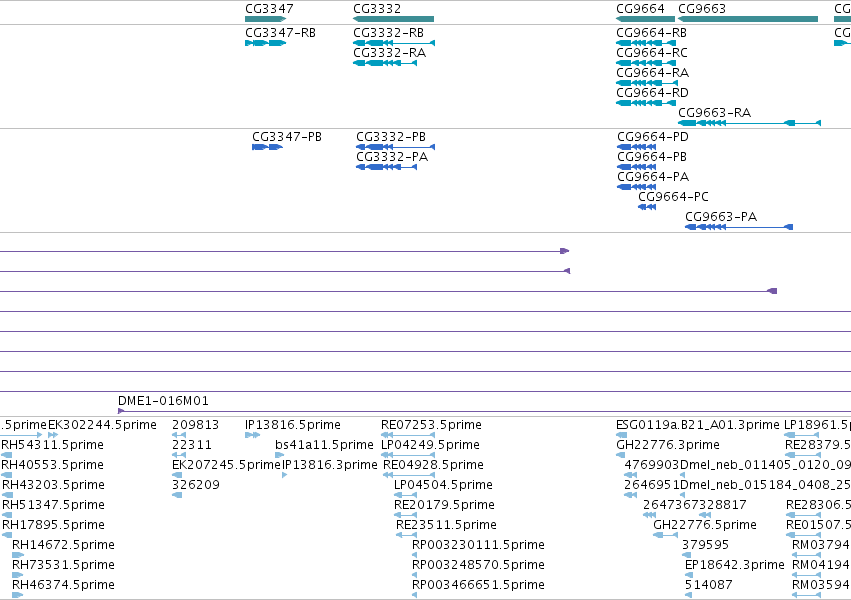Image resolution: width=851 pixels, height=600 pixels.
Task: Select the CG9663 gene bar
Action: click(x=748, y=19)
